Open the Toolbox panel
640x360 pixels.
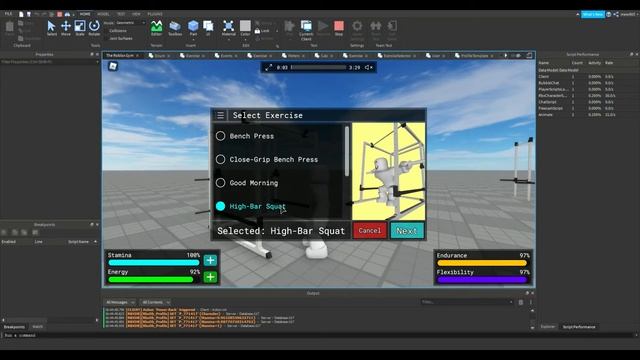175,28
